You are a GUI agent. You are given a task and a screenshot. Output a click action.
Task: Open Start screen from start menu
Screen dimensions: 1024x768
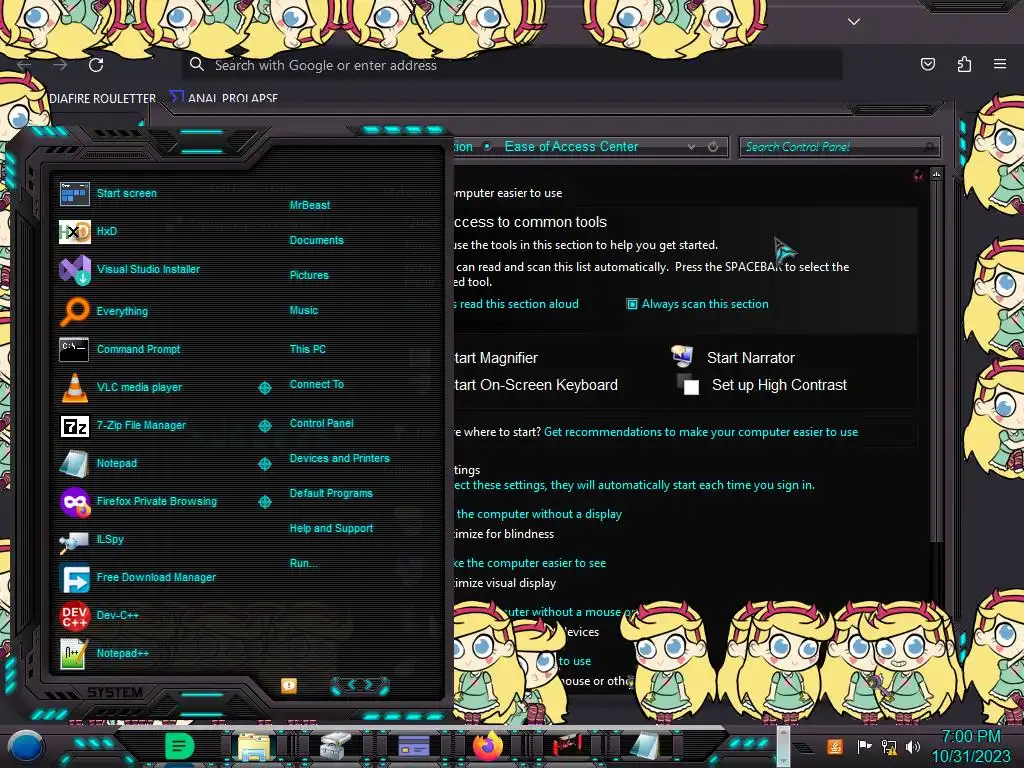[x=108, y=193]
